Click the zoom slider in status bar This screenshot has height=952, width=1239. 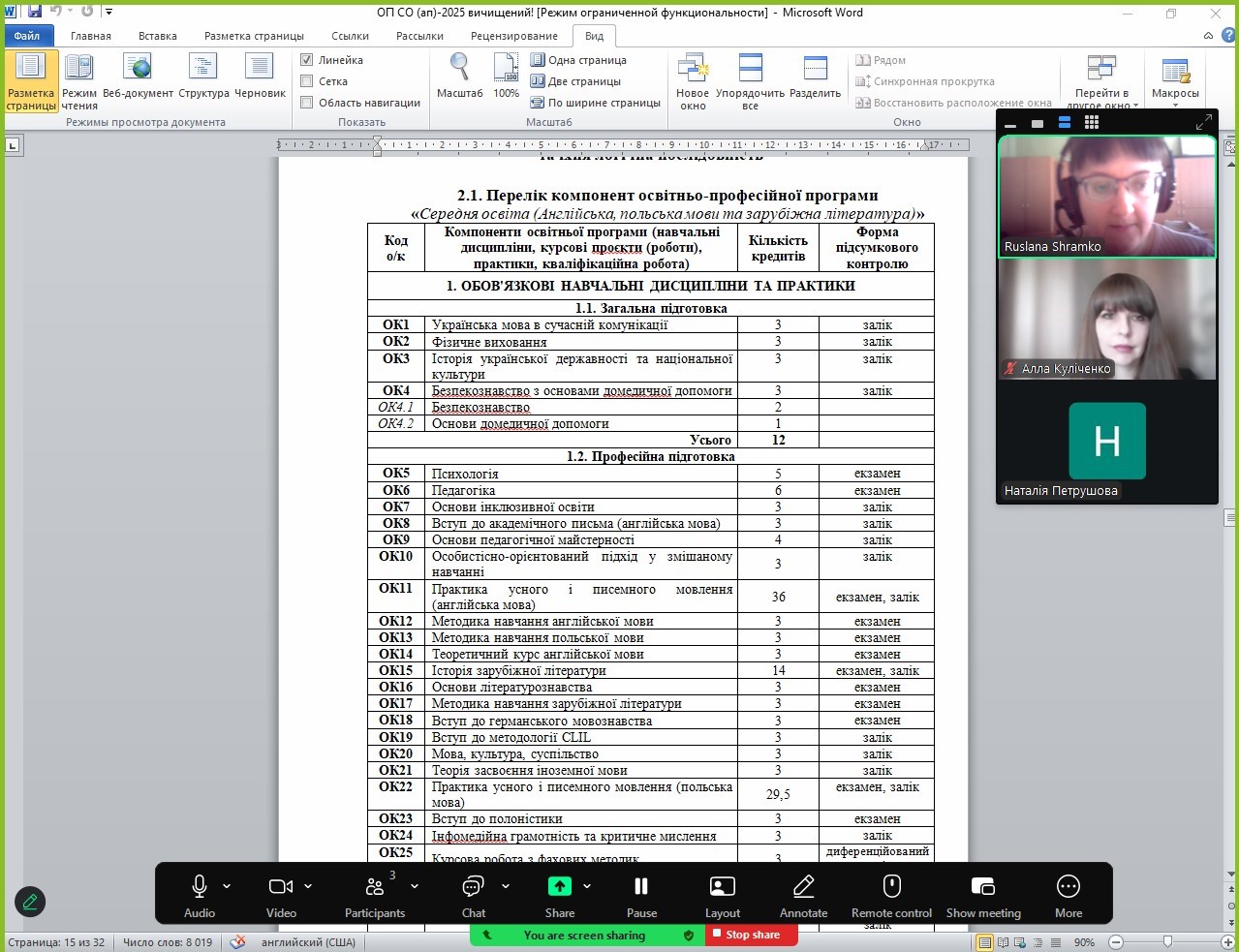click(x=1167, y=942)
